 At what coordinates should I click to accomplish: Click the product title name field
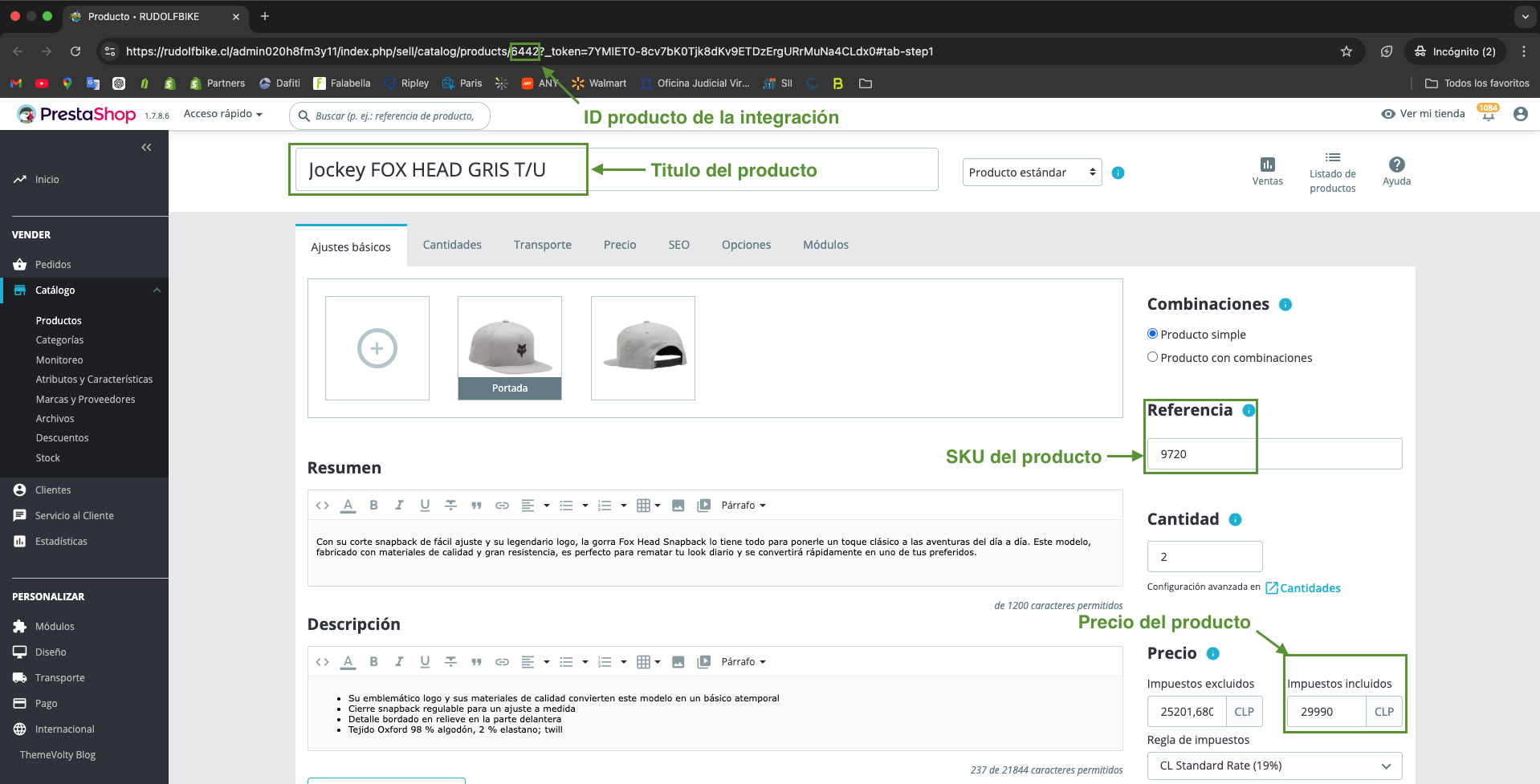pos(617,169)
